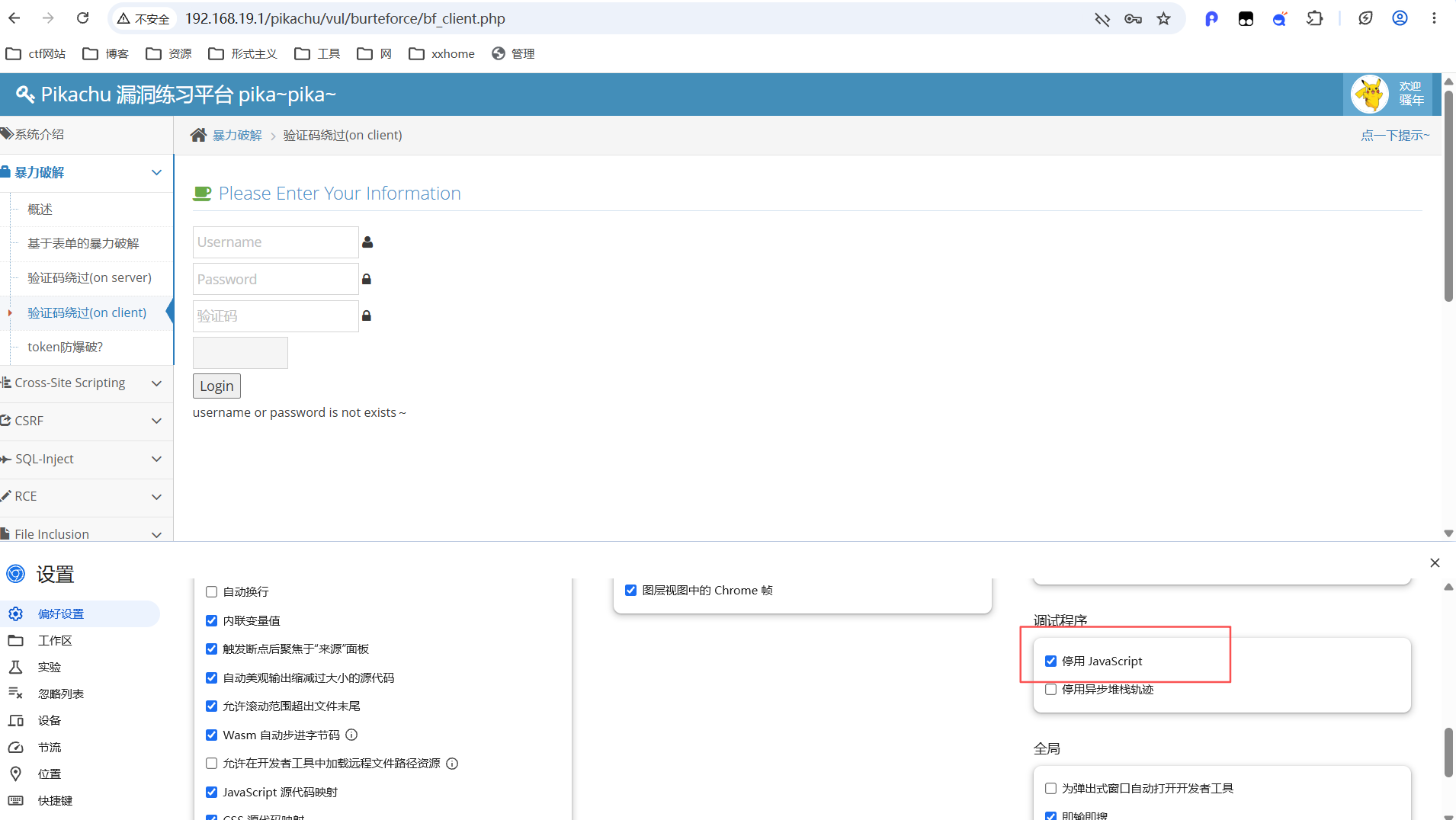Viewport: 1456px width, 820px height.
Task: Open the Chrome three-dot menu
Action: coord(1434,18)
